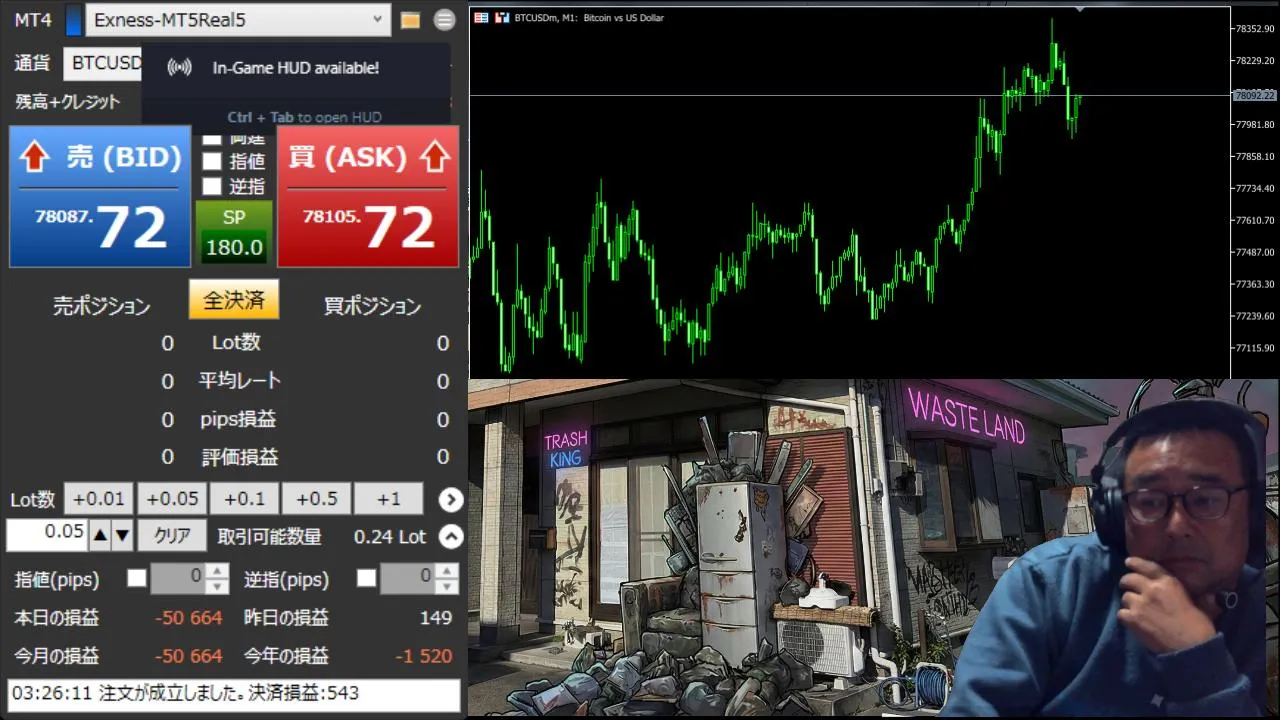This screenshot has width=1280, height=720.
Task: Add +0.05 to lot size
Action: coord(171,499)
